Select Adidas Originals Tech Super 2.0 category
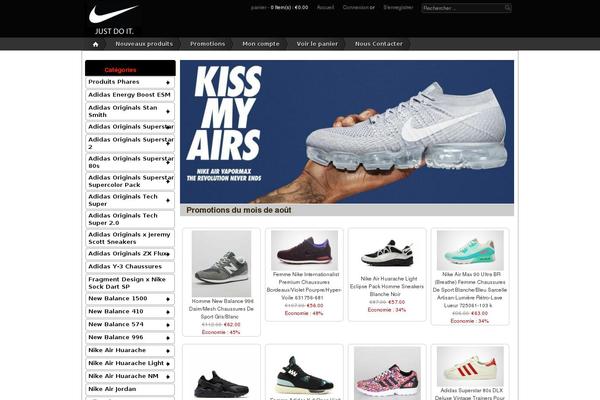Screen dimensions: 600x400 click(x=130, y=219)
